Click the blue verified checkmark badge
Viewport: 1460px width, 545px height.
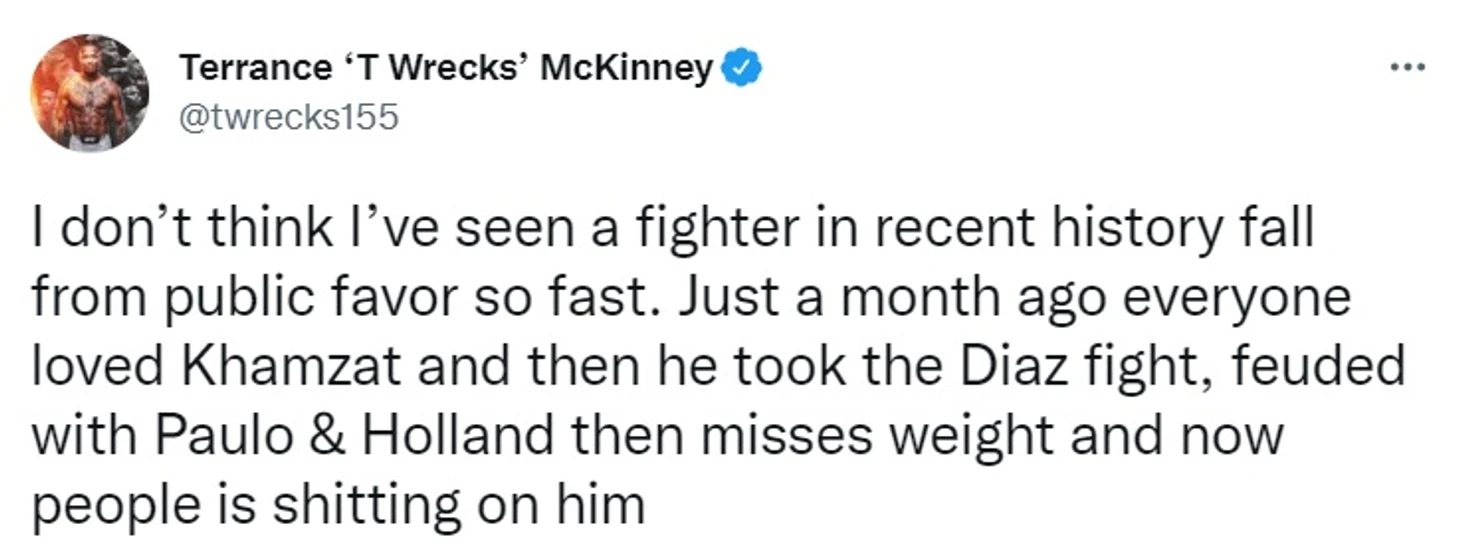coord(742,69)
